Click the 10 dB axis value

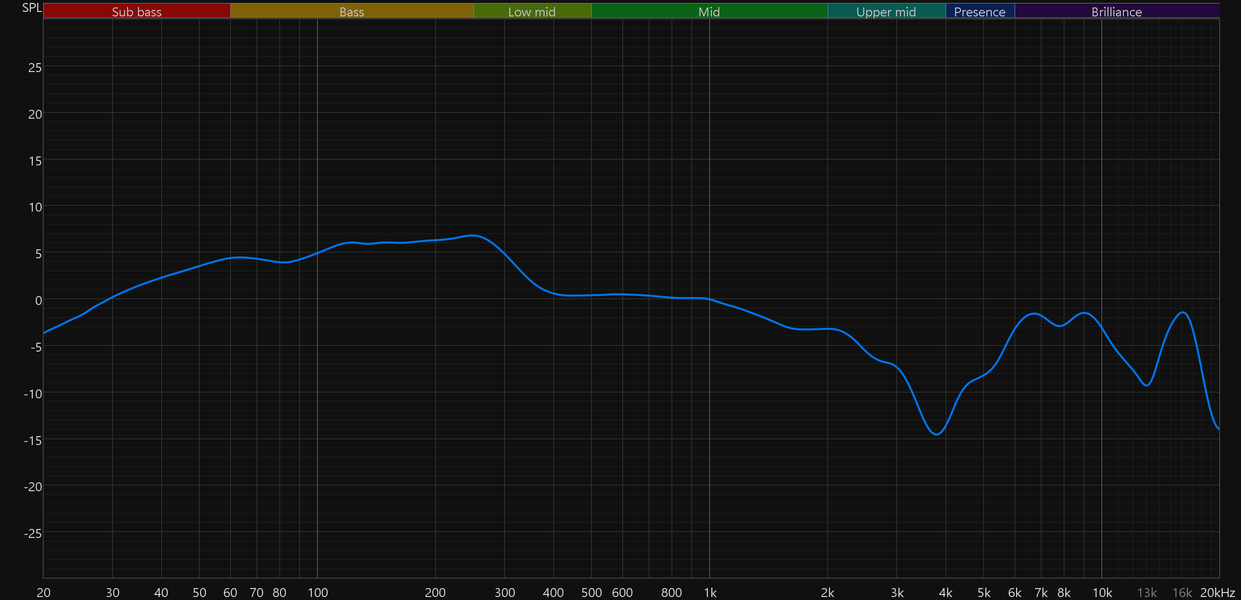(34, 207)
